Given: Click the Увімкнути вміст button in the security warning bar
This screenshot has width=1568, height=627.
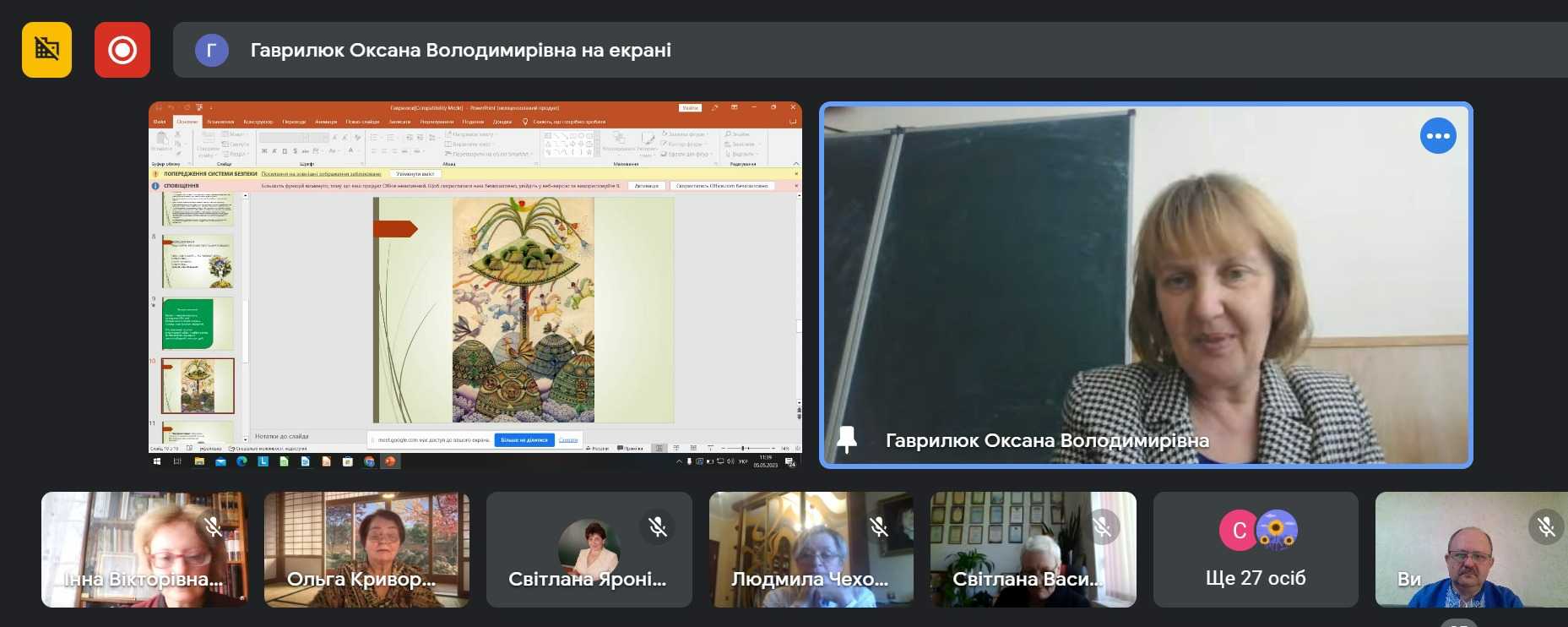Looking at the screenshot, I should point(415,174).
